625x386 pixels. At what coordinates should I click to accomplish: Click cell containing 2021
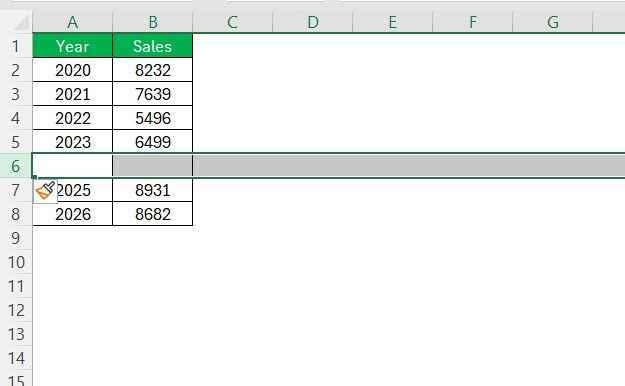[x=73, y=94]
